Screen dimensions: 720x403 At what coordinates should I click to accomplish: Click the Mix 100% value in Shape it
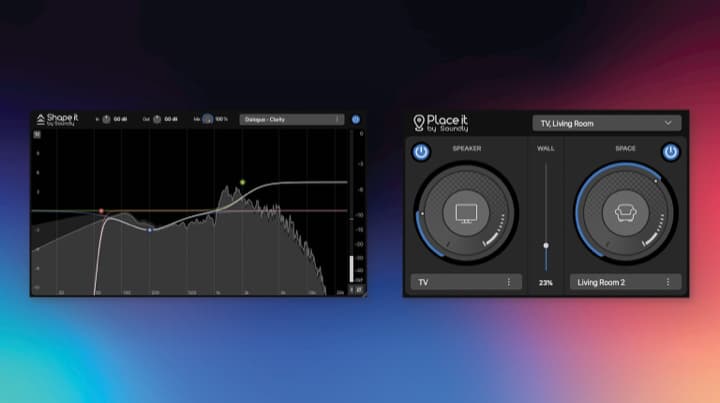(x=221, y=119)
